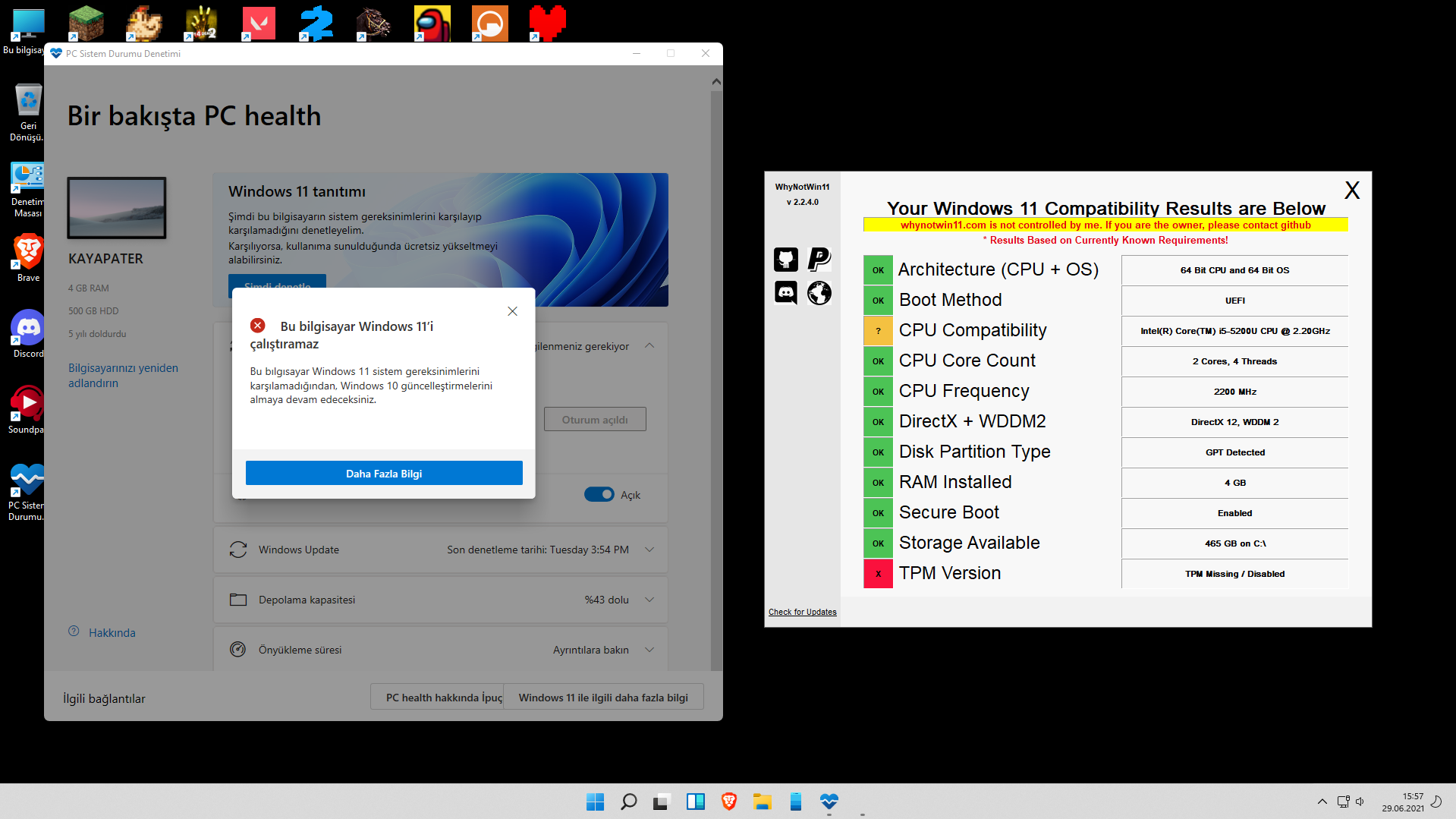Click the 'Secure Boot' requirement label
Image resolution: width=1456 pixels, height=819 pixels.
(948, 512)
